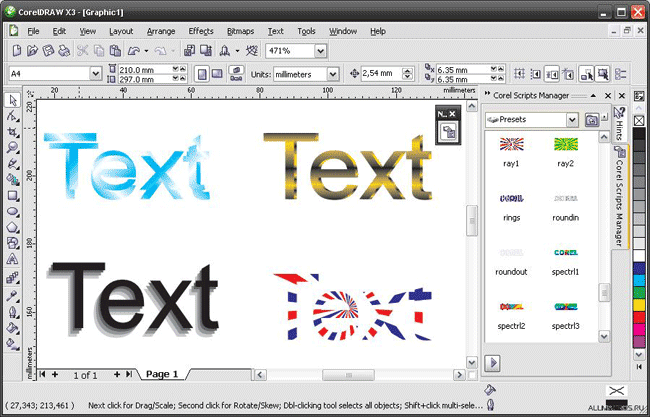Open the Presets dropdown in Scripts Manager

pos(572,120)
